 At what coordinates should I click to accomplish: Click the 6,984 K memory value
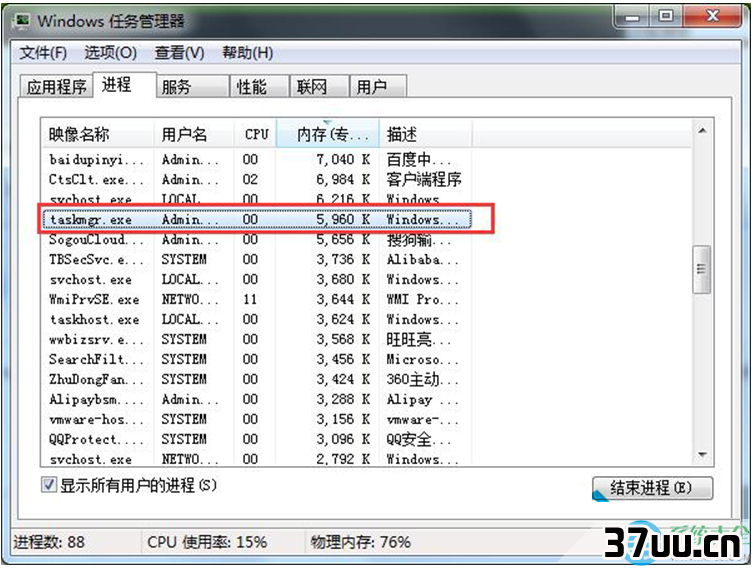point(343,180)
